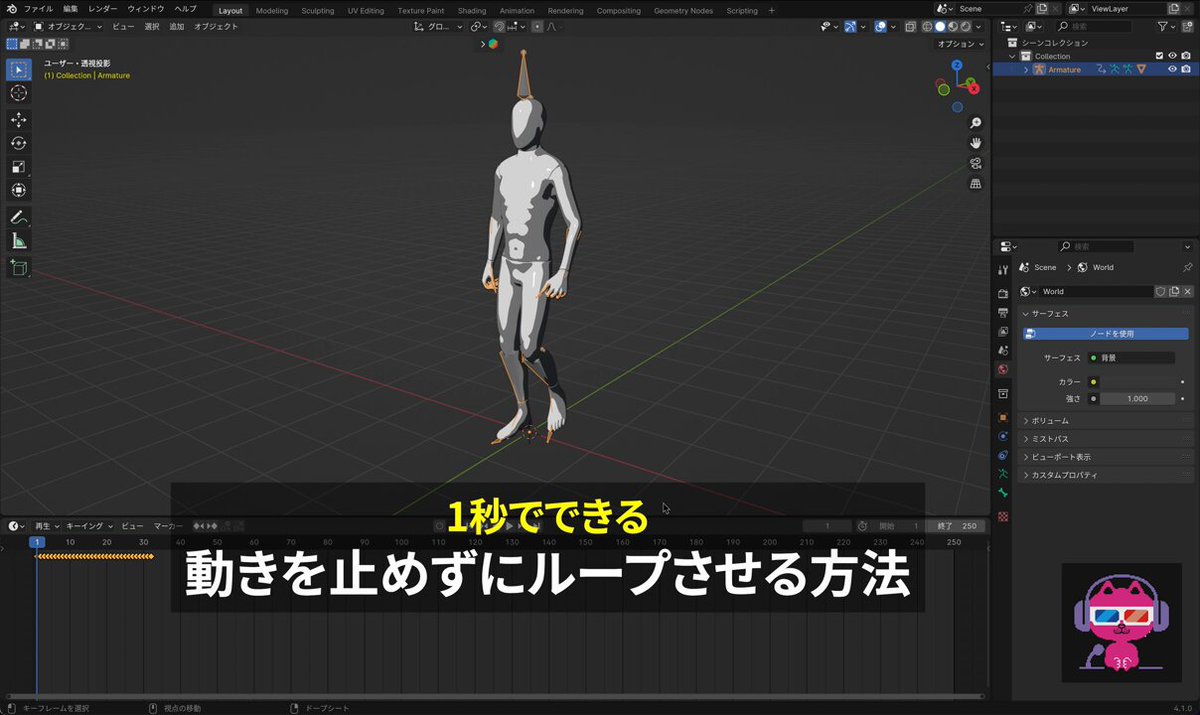Open the Physics properties tab

coord(1003,436)
